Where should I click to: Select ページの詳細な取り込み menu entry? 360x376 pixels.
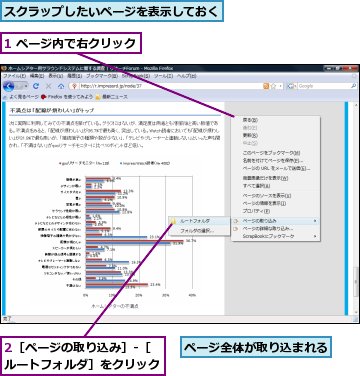[275, 229]
